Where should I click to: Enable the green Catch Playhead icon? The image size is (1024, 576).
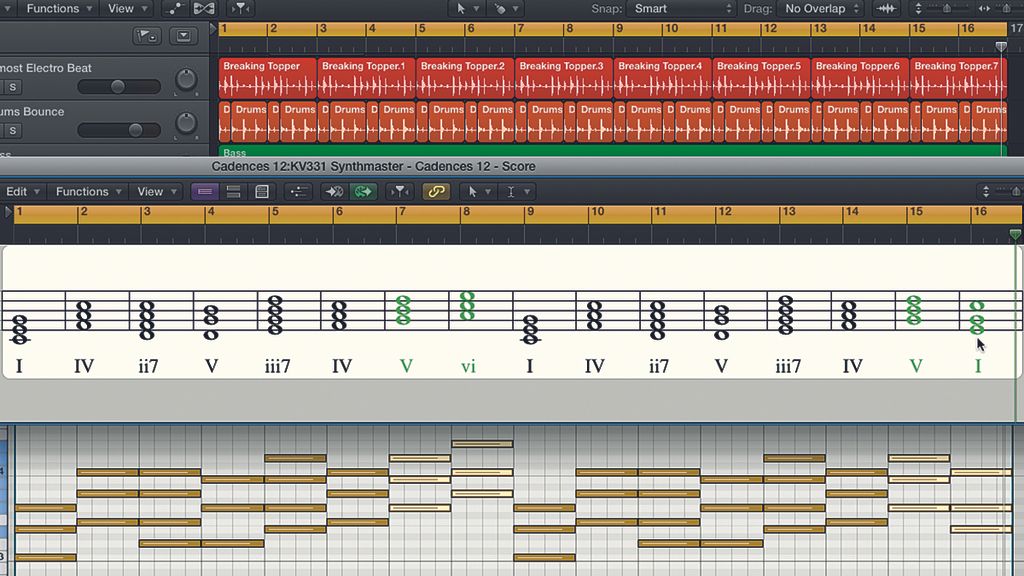pos(361,190)
